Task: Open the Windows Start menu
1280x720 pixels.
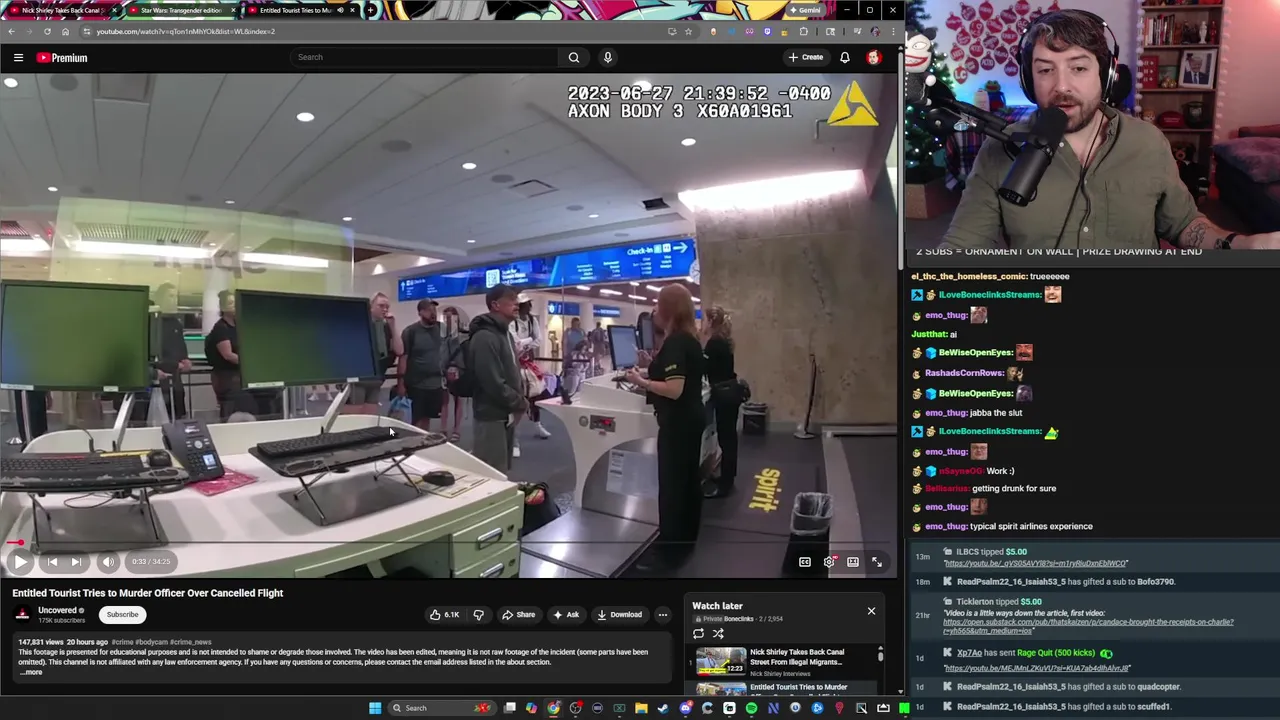Action: click(x=374, y=708)
